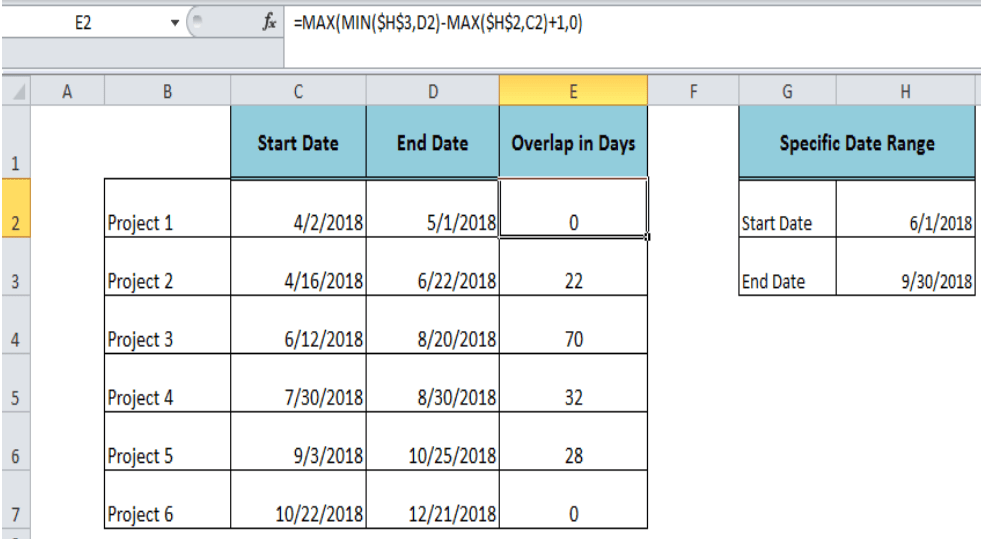
Task: Click the cell with date 9/3/2018
Action: [x=298, y=441]
